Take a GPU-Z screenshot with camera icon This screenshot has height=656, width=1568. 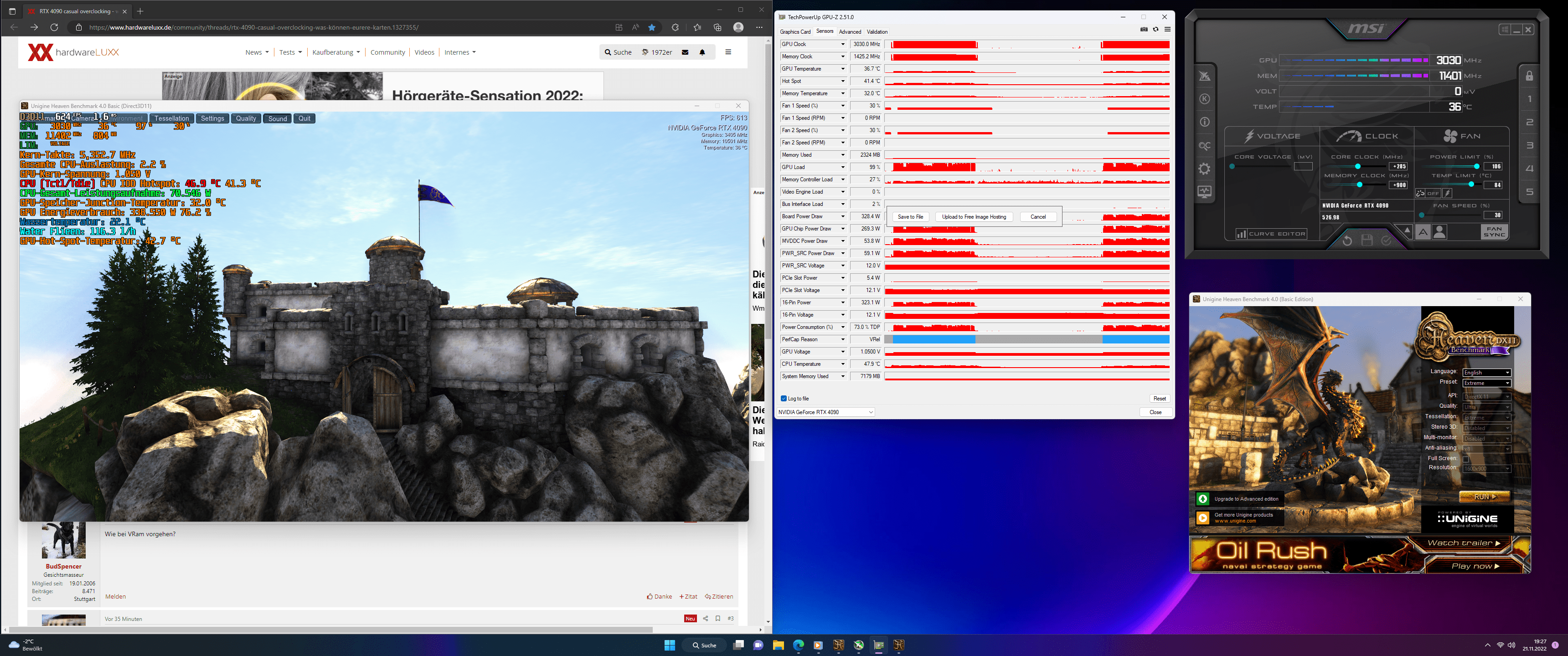point(1144,29)
